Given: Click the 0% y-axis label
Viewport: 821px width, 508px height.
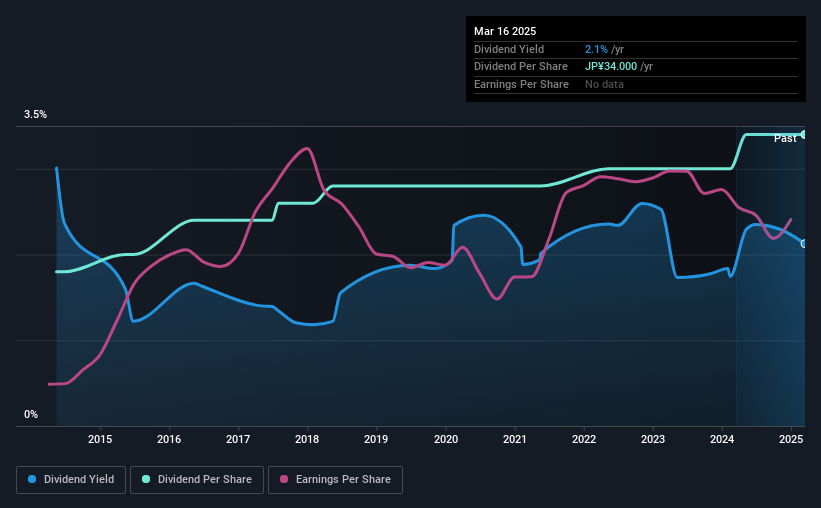Looking at the screenshot, I should coord(31,414).
